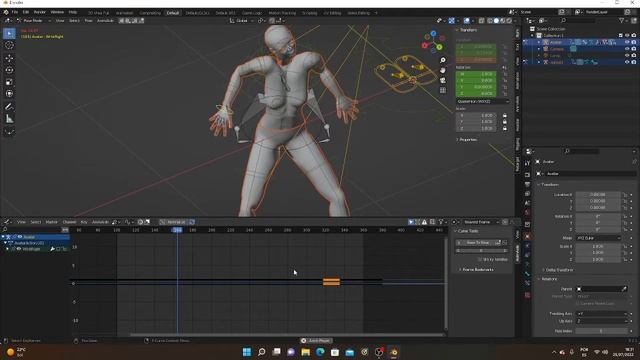Open the Object properties tab icon

coord(527,236)
